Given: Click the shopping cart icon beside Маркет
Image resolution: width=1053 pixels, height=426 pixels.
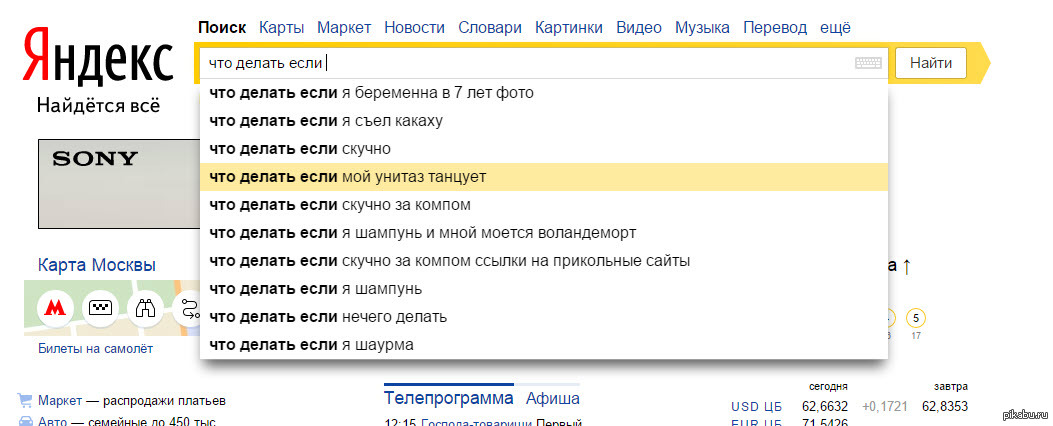Looking at the screenshot, I should coord(26,401).
